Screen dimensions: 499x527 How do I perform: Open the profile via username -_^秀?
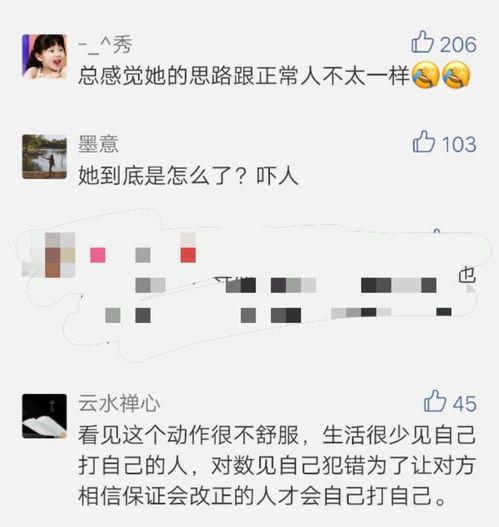105,45
